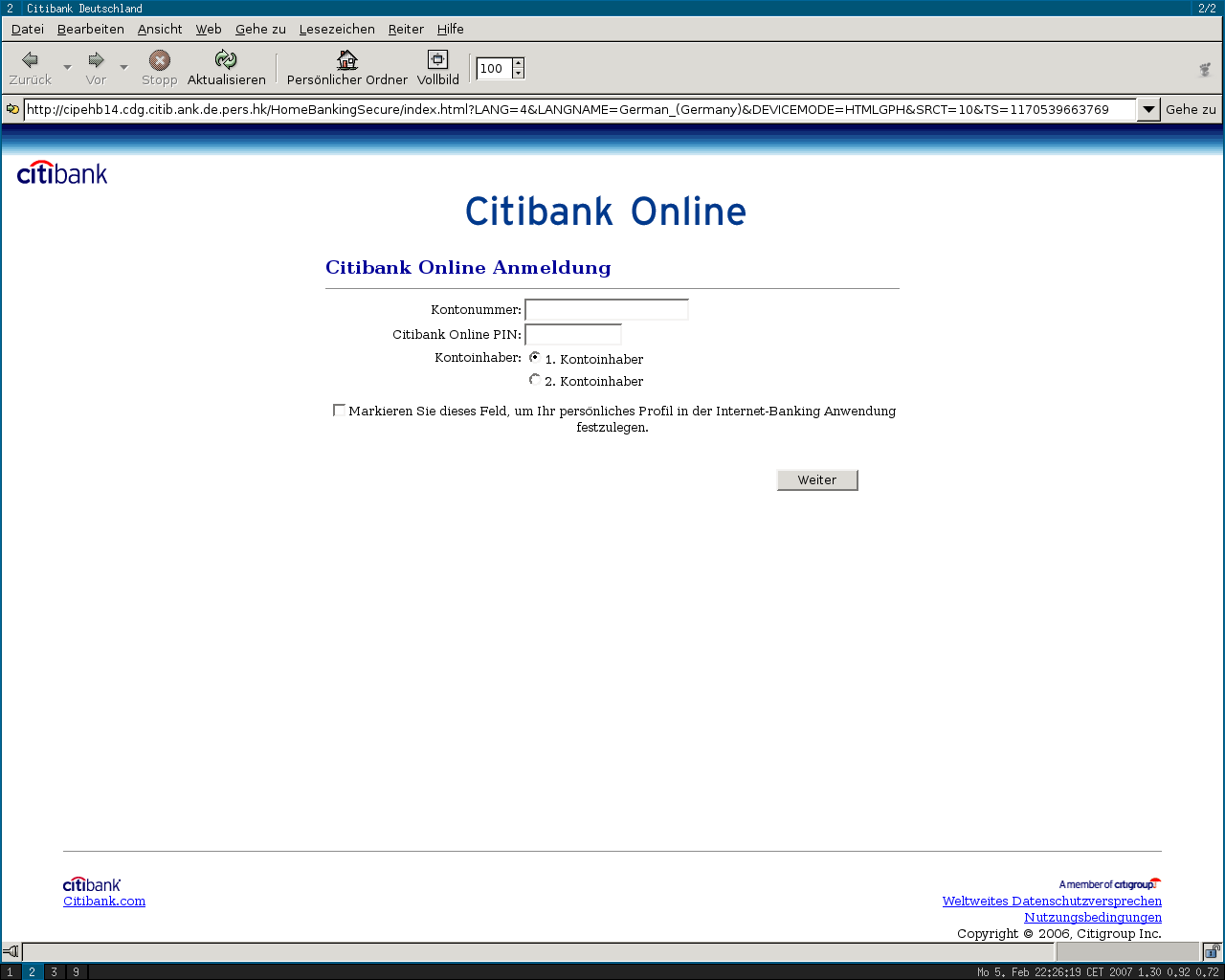This screenshot has width=1225, height=980.
Task: Click the Weiter button
Action: [x=817, y=480]
